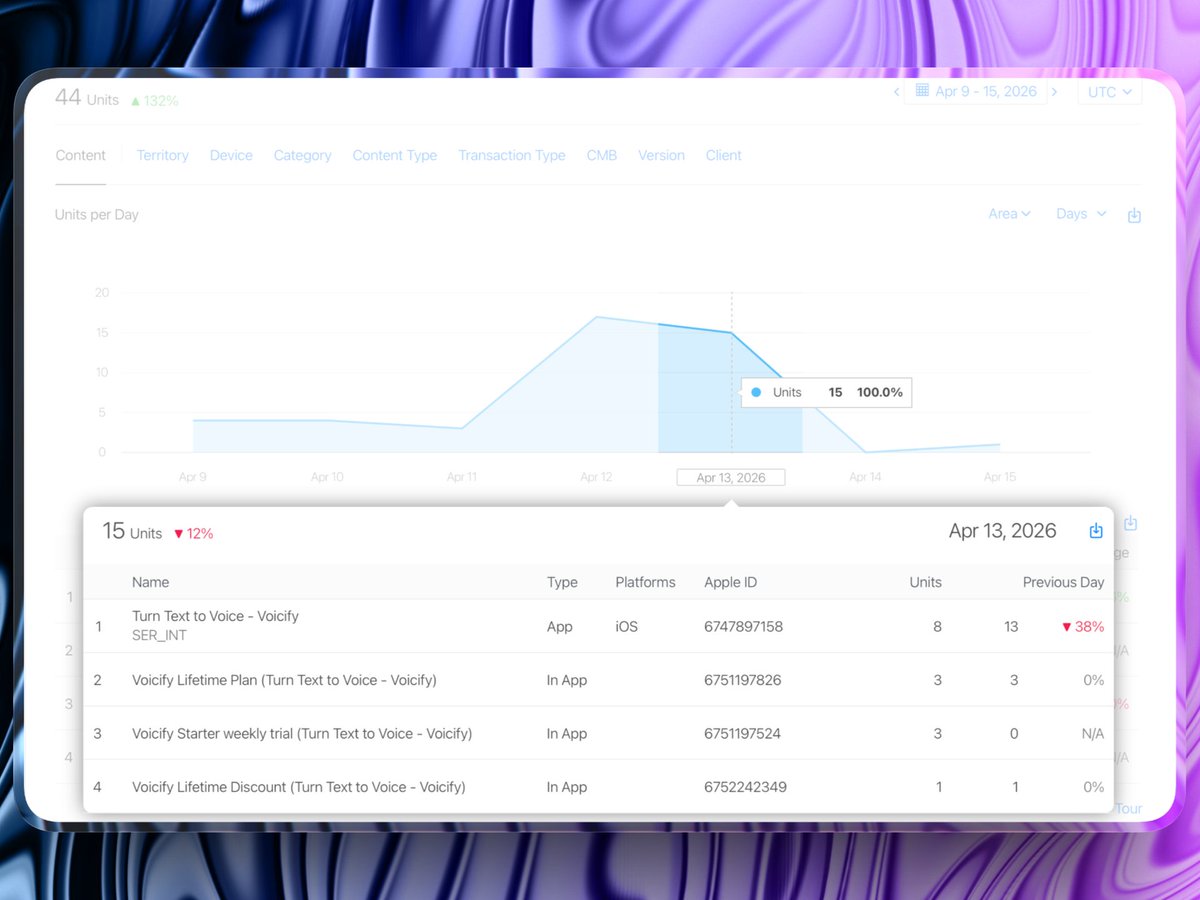This screenshot has height=900, width=1200.
Task: Sort by the Platforms column header
Action: tap(645, 582)
